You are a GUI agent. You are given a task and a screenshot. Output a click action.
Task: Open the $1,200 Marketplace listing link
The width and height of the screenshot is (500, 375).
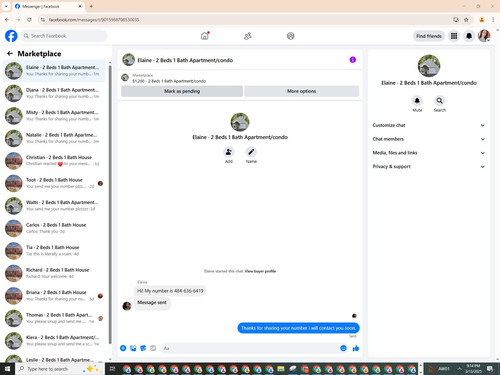169,81
